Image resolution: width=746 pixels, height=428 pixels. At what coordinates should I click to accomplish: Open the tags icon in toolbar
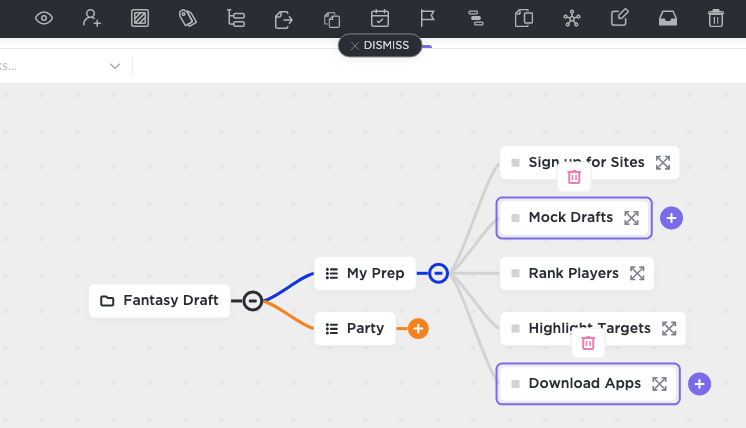188,18
